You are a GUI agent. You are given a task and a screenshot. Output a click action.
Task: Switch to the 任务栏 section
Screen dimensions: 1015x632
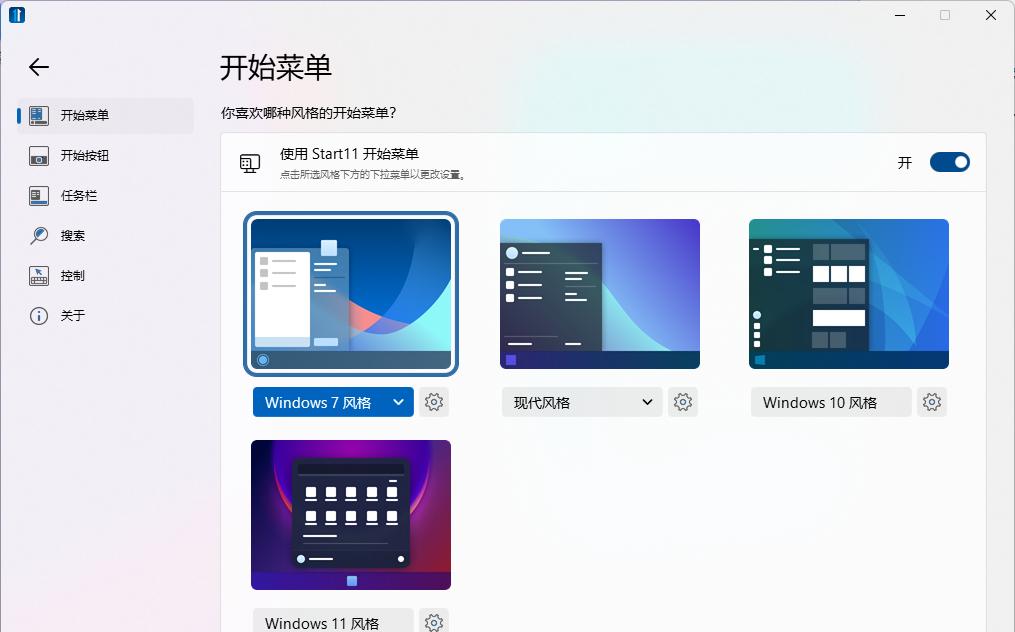click(x=106, y=196)
